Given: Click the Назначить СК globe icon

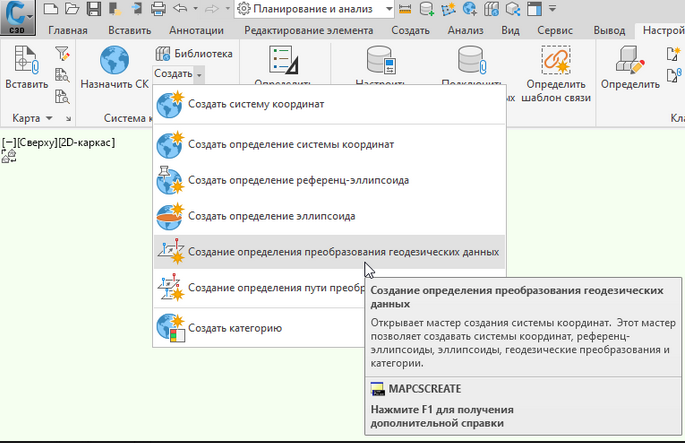Looking at the screenshot, I should (115, 60).
